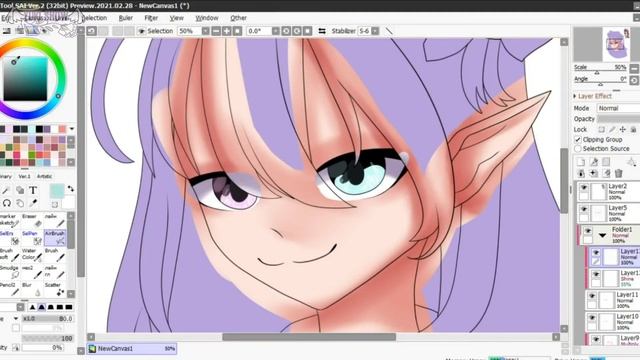Viewport: 640px width, 360px height.
Task: Uncheck the Clipping Group checkbox
Action: tap(578, 140)
